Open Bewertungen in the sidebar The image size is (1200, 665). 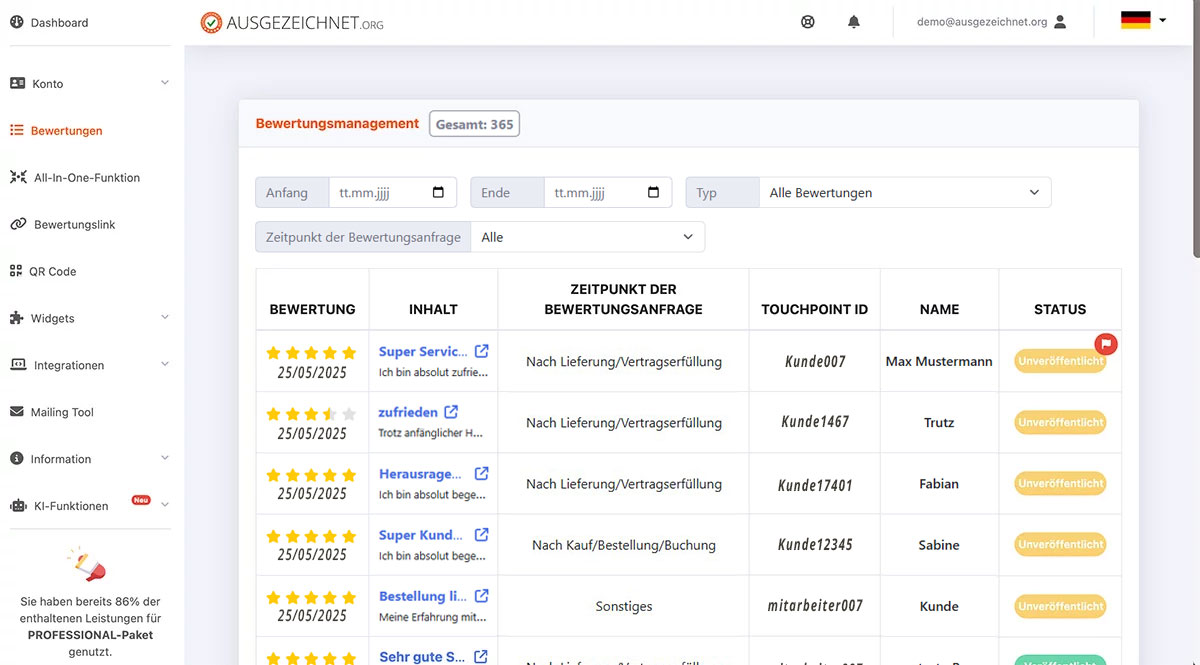pos(66,131)
